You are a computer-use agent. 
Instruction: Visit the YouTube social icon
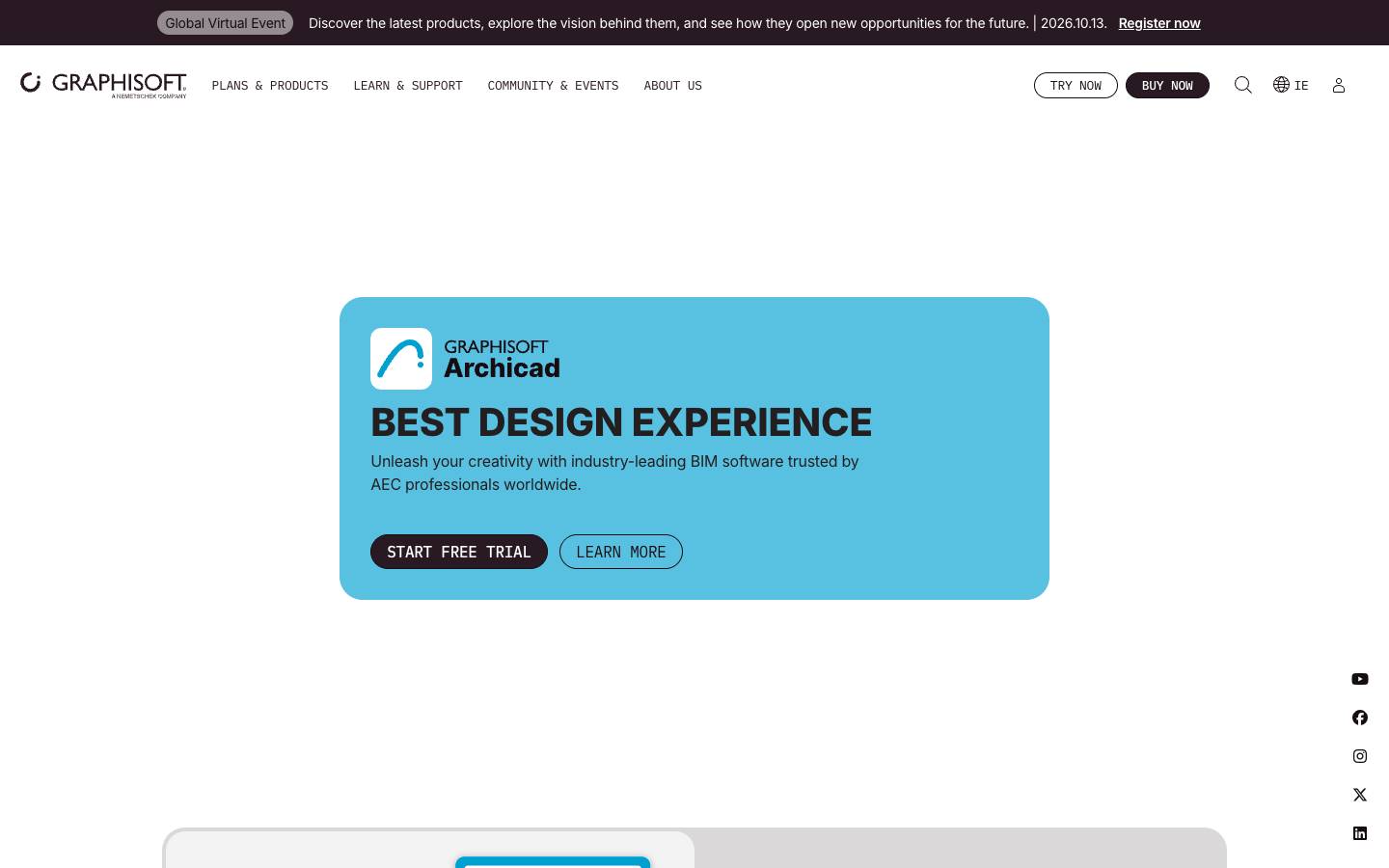[1360, 679]
